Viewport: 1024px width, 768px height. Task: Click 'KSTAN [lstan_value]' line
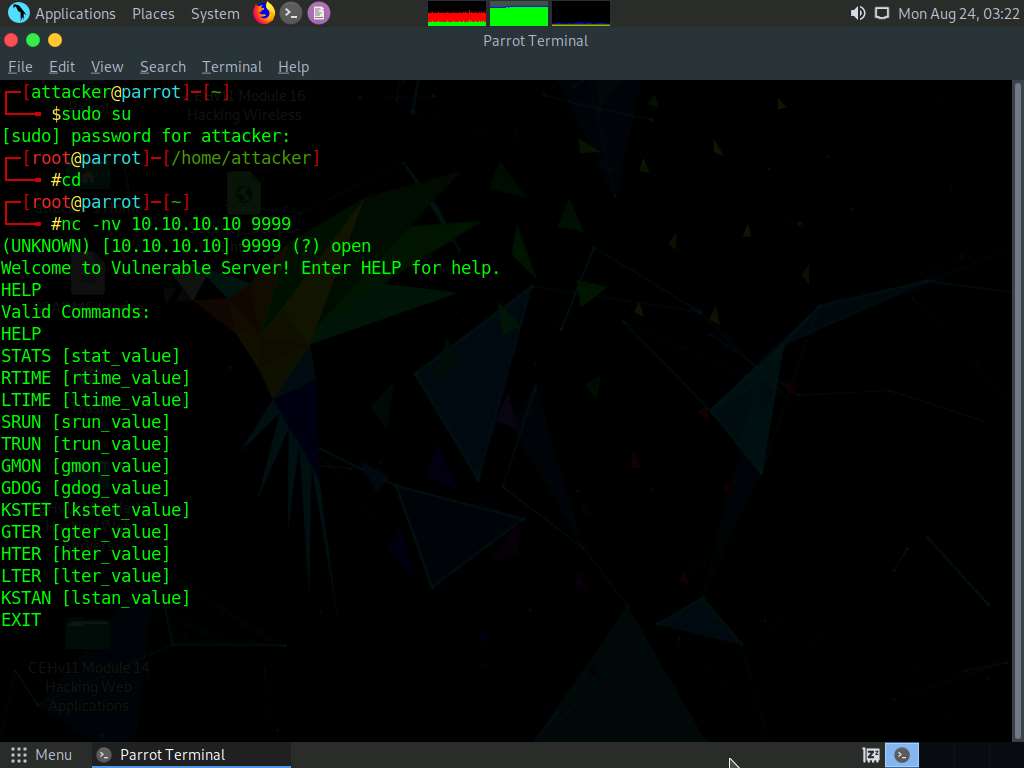(x=95, y=598)
